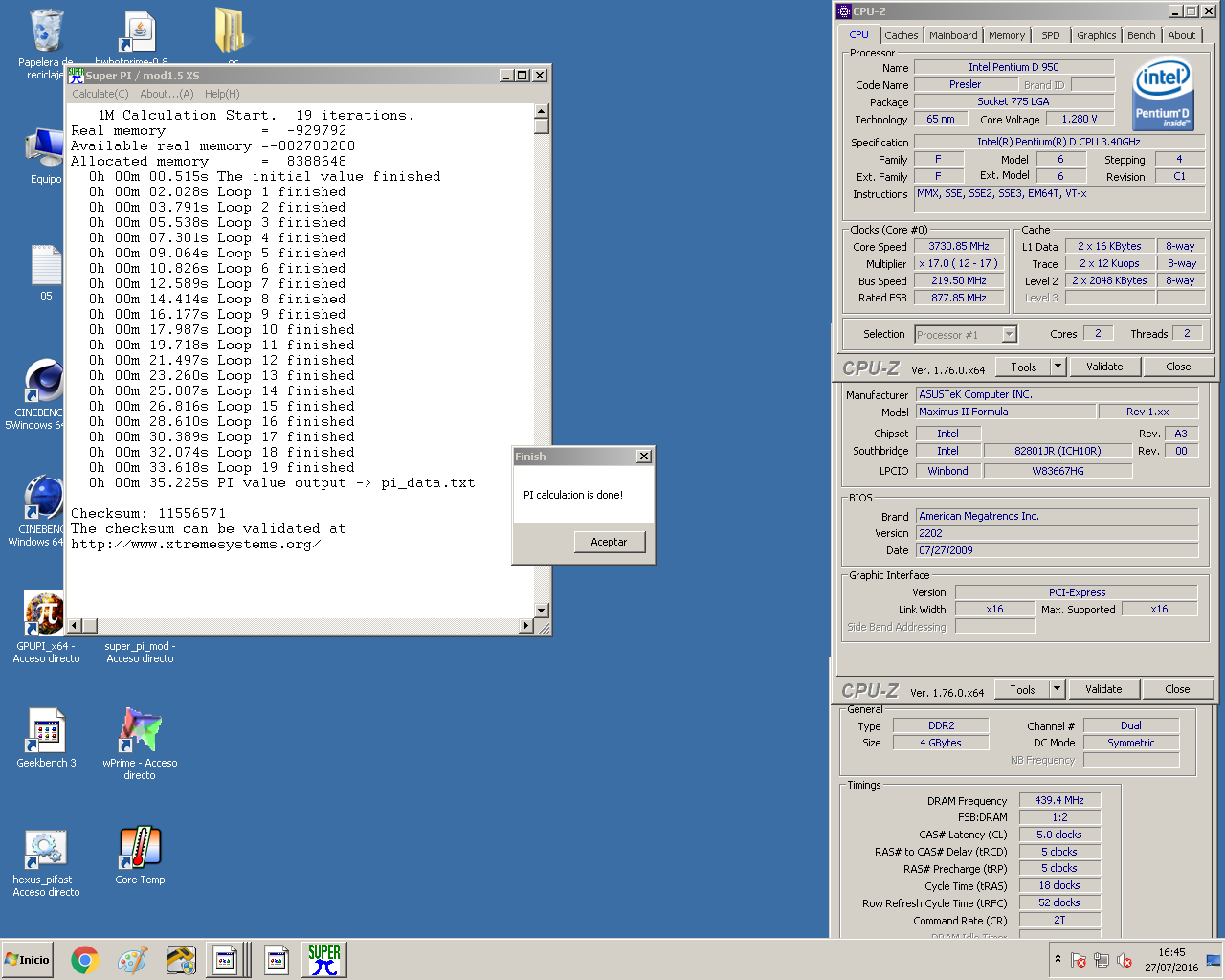This screenshot has height=980, width=1225.
Task: Open Google Chrome from the taskbar
Action: tap(84, 960)
